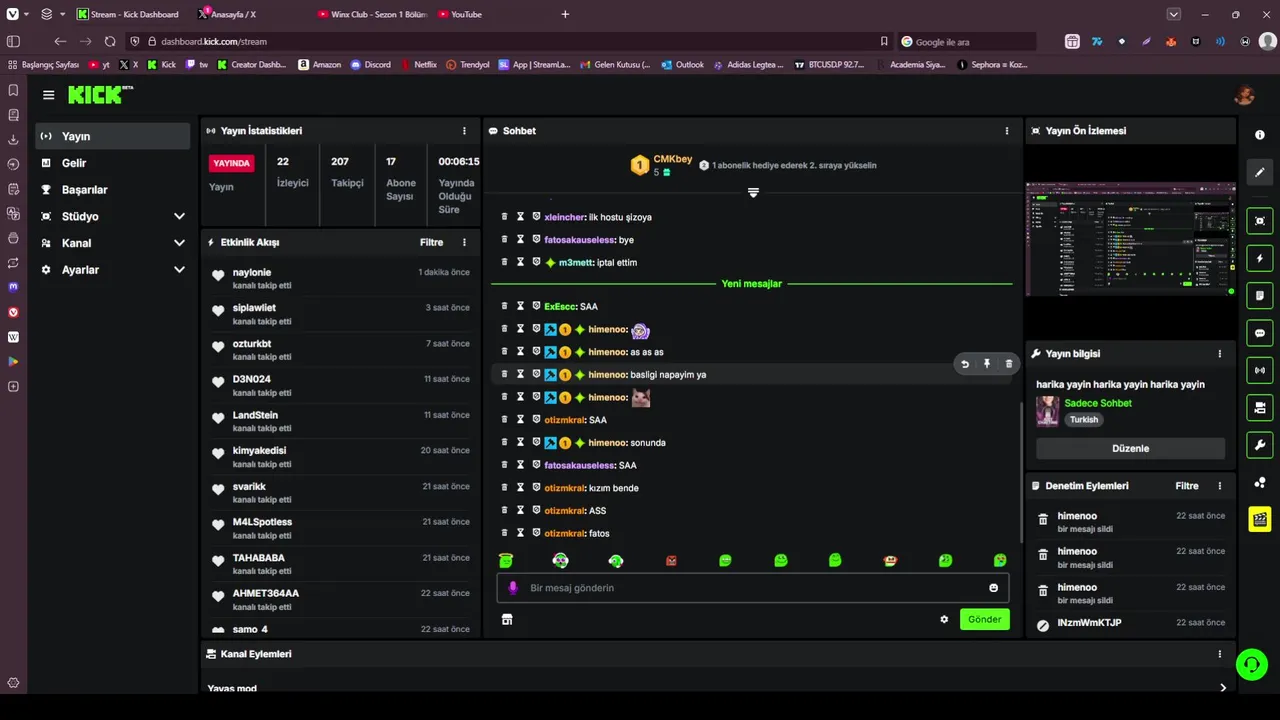Screen dimensions: 1280x720
Task: Open options menu of Etkinlik Akışı panel
Action: pyautogui.click(x=464, y=242)
